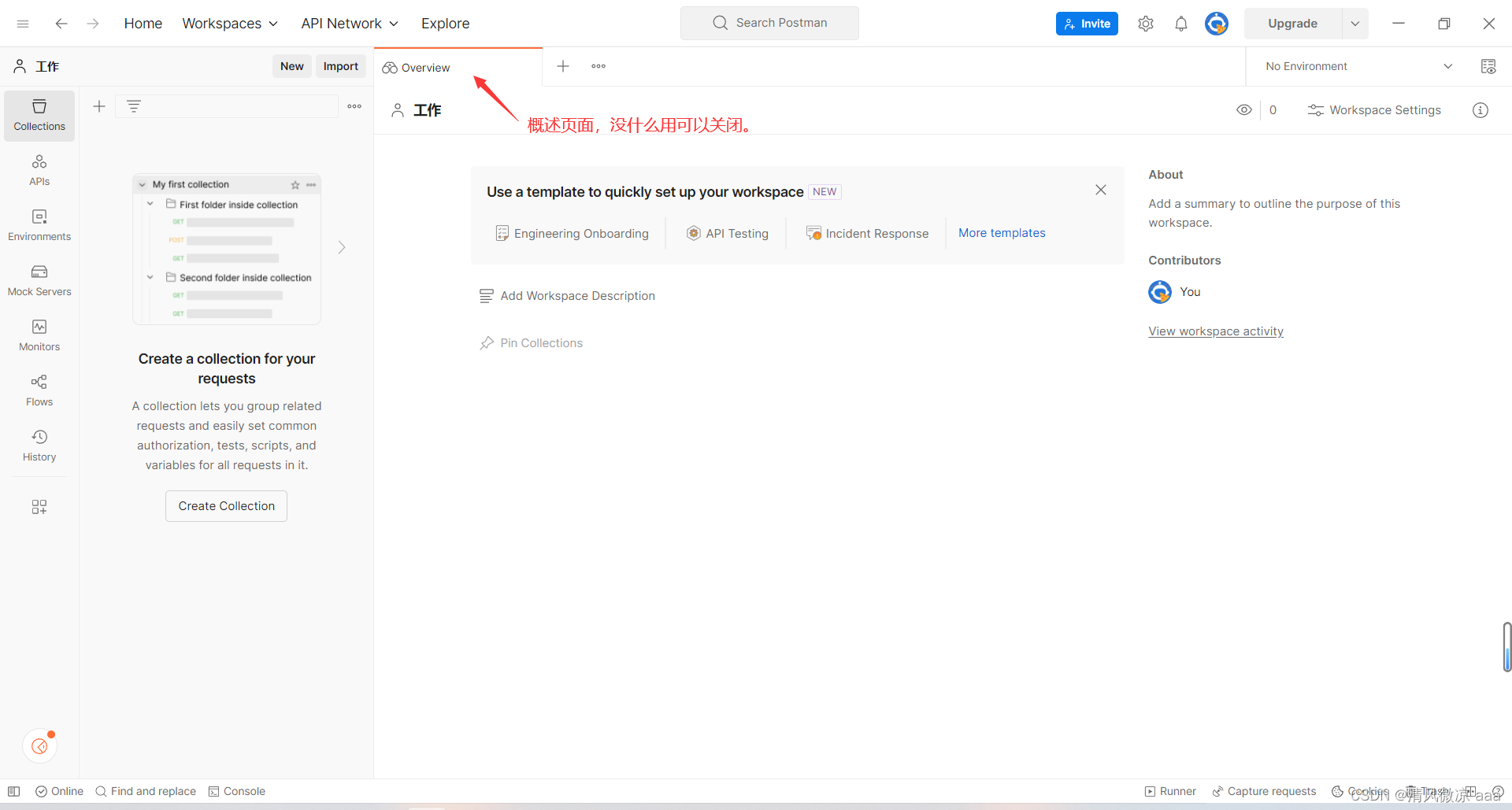The image size is (1512, 810).
Task: Open the user avatar menu
Action: tap(1217, 24)
